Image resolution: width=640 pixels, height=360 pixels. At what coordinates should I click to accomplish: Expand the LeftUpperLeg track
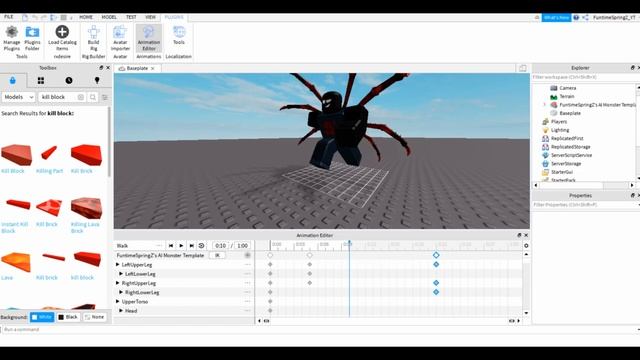click(118, 264)
